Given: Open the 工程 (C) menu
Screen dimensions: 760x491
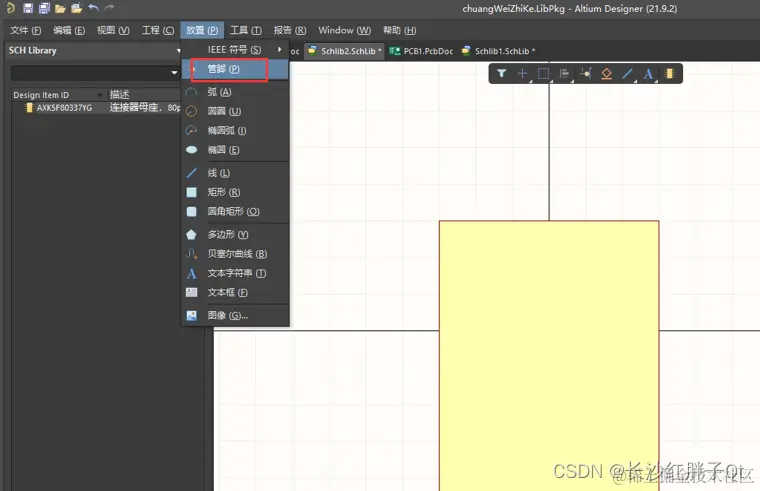Looking at the screenshot, I should (158, 30).
